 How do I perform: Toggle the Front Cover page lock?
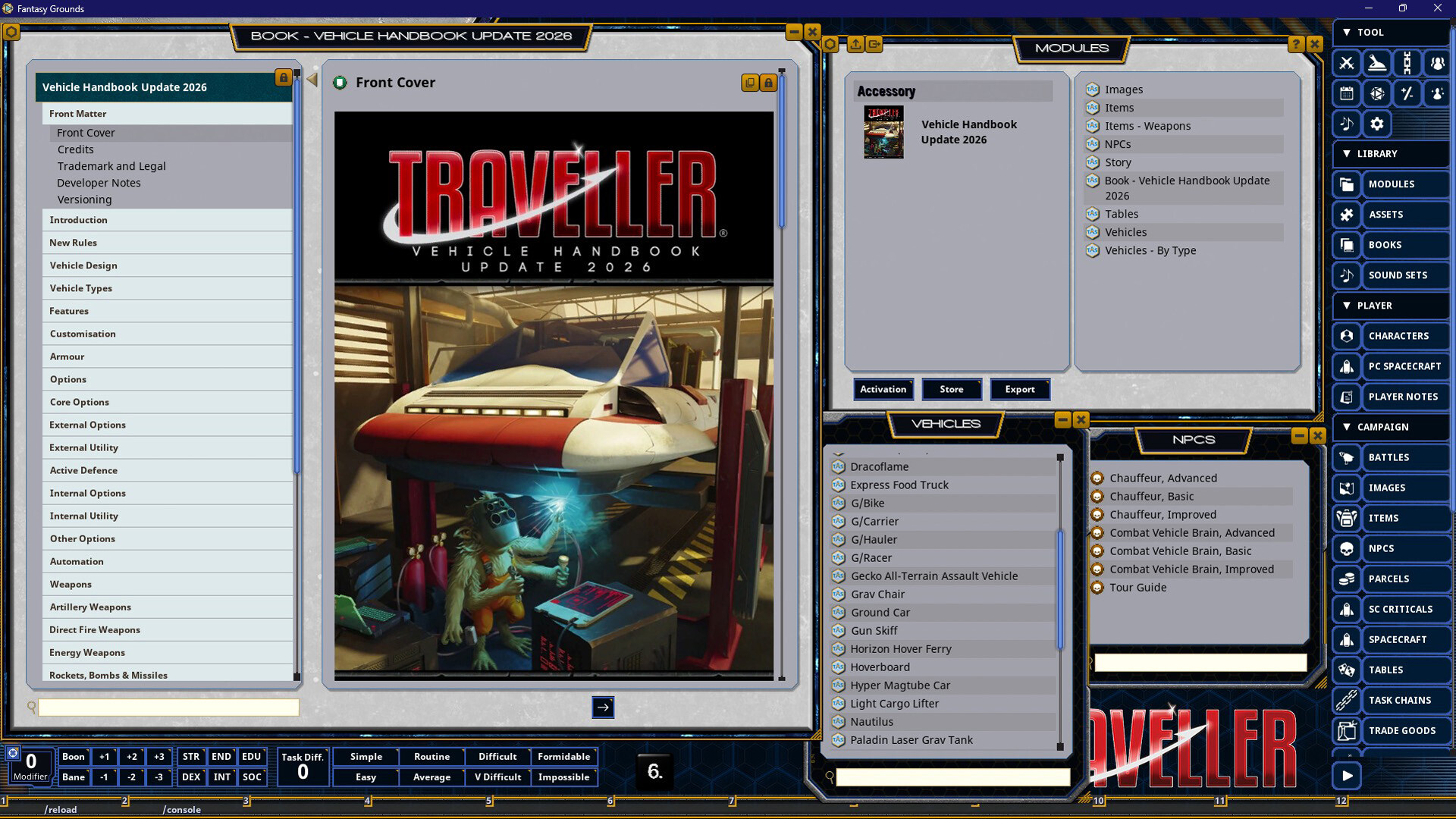coord(768,83)
